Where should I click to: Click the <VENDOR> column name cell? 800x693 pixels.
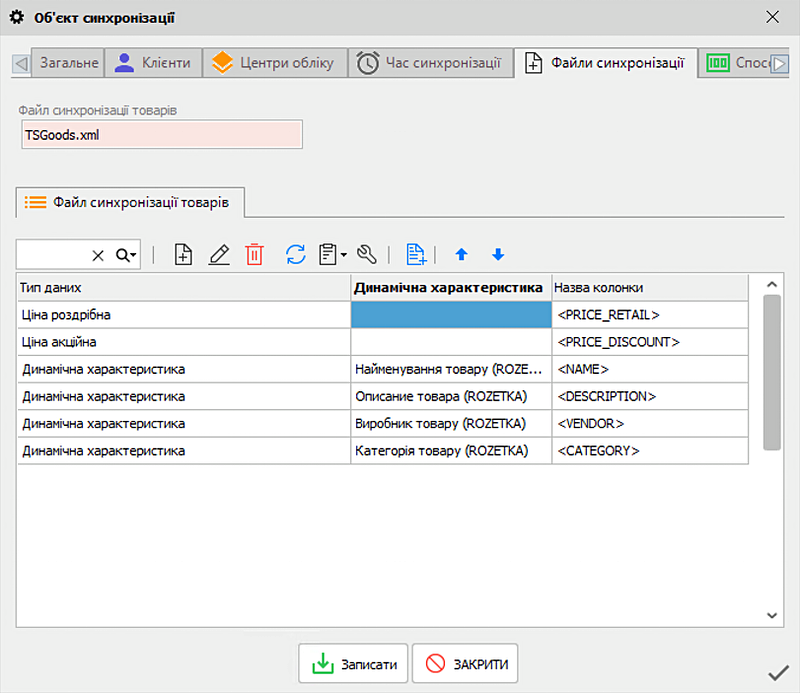[x=650, y=424]
